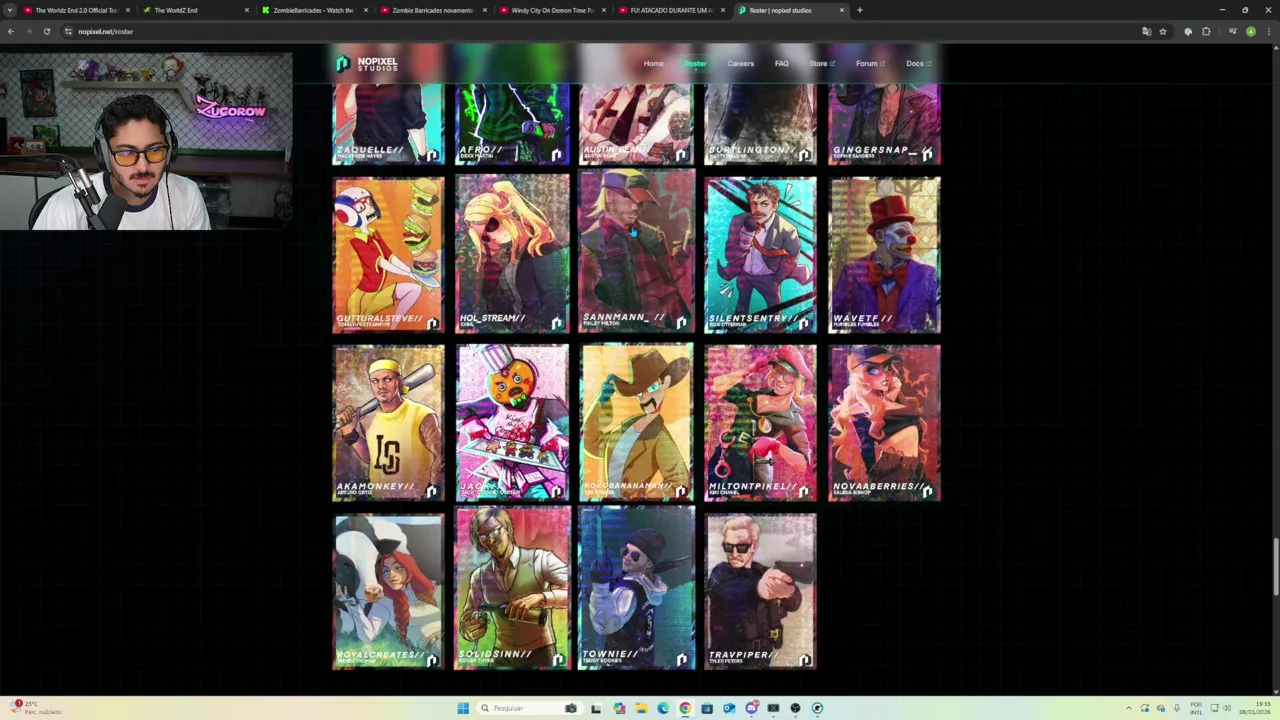Image resolution: width=1280 pixels, height=720 pixels.
Task: Open the FAQ nav link
Action: pos(781,64)
